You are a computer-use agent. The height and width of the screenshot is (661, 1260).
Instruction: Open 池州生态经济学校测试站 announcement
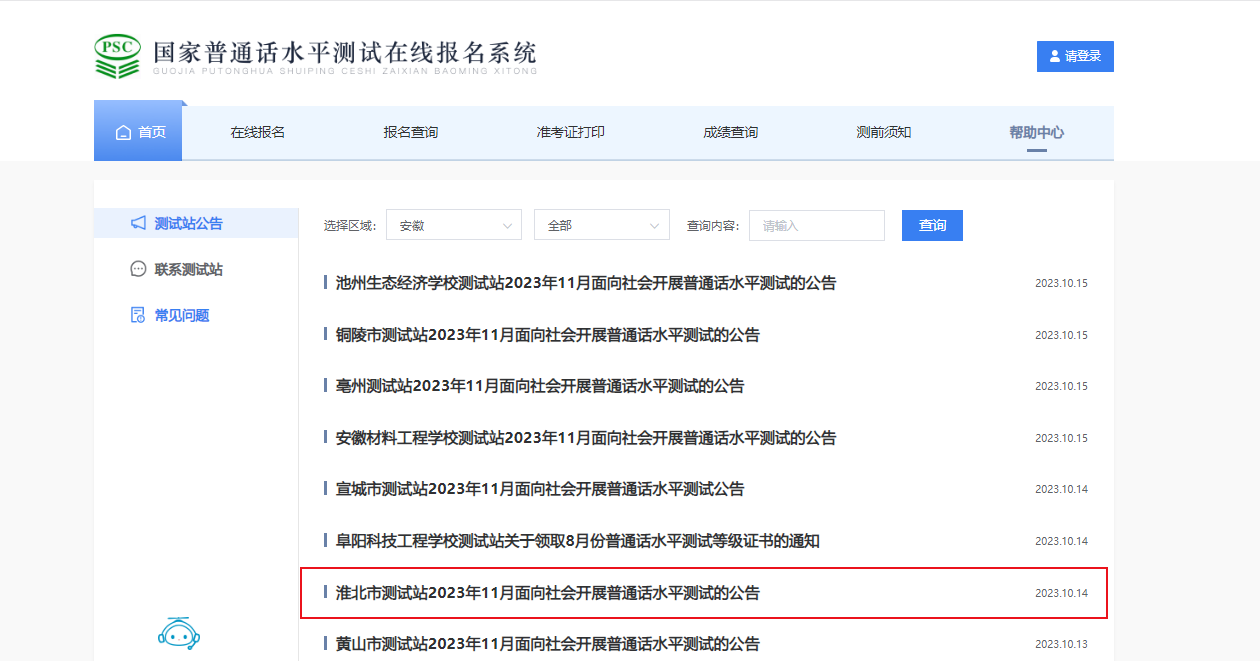pyautogui.click(x=585, y=283)
